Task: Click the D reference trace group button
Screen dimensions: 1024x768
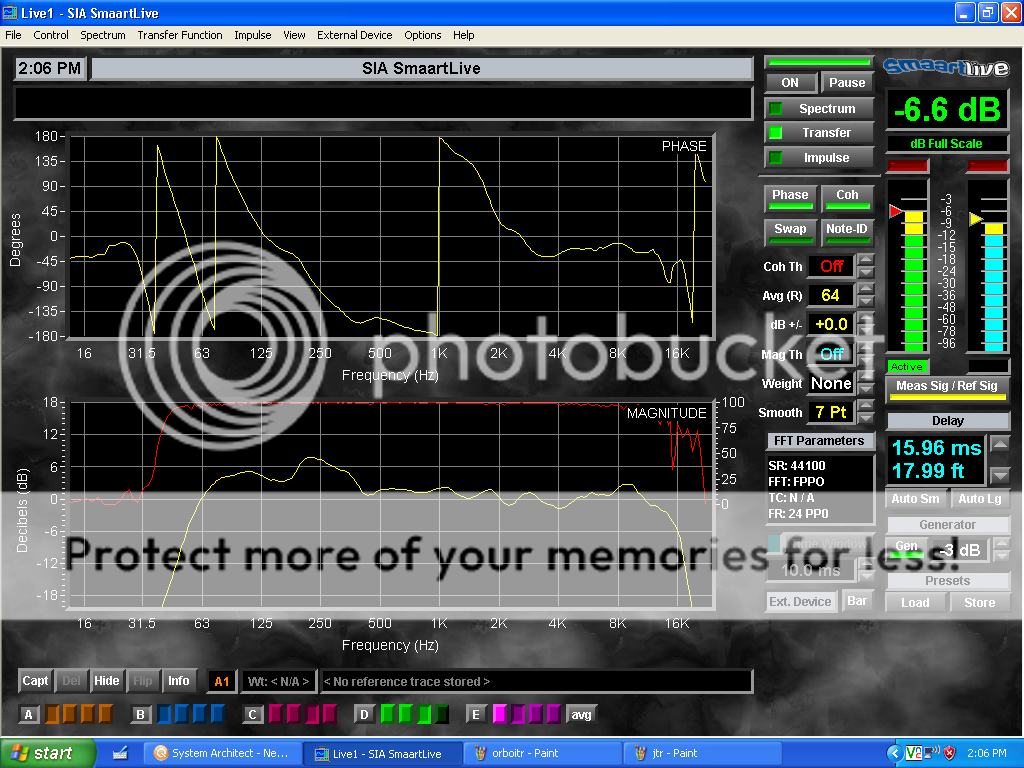Action: (x=365, y=714)
